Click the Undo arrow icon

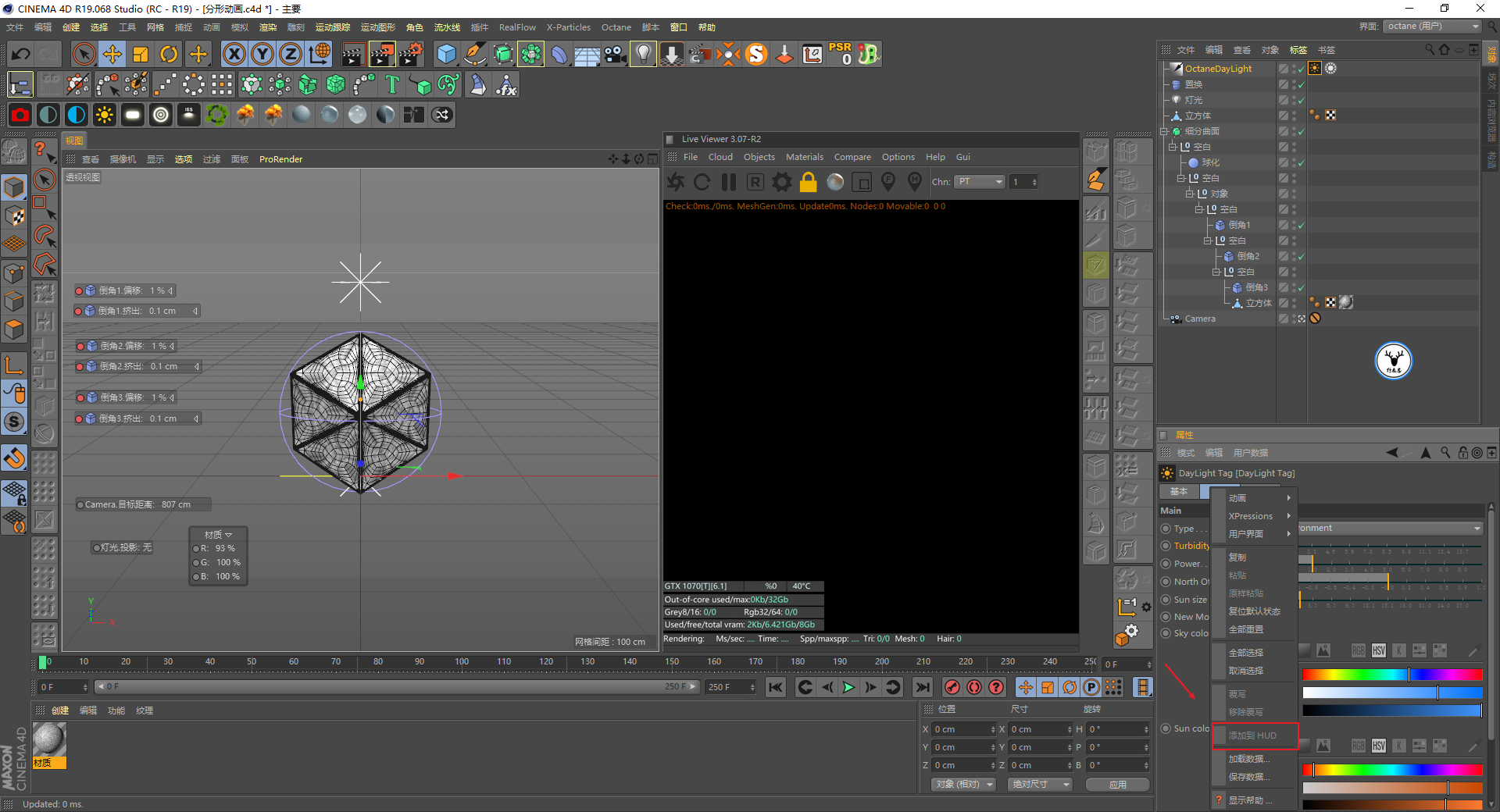coord(20,54)
